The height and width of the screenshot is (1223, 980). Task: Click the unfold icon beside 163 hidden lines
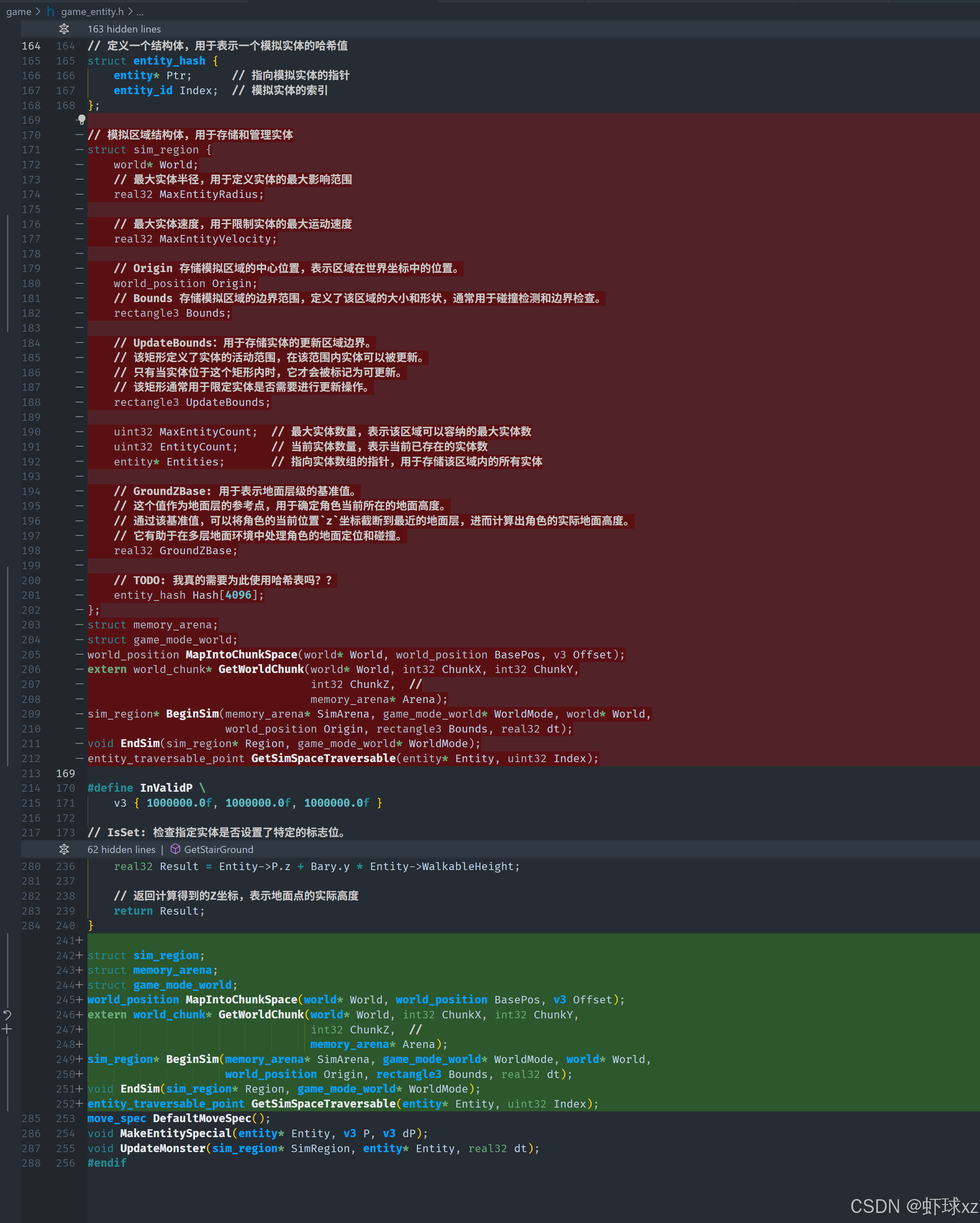(64, 29)
